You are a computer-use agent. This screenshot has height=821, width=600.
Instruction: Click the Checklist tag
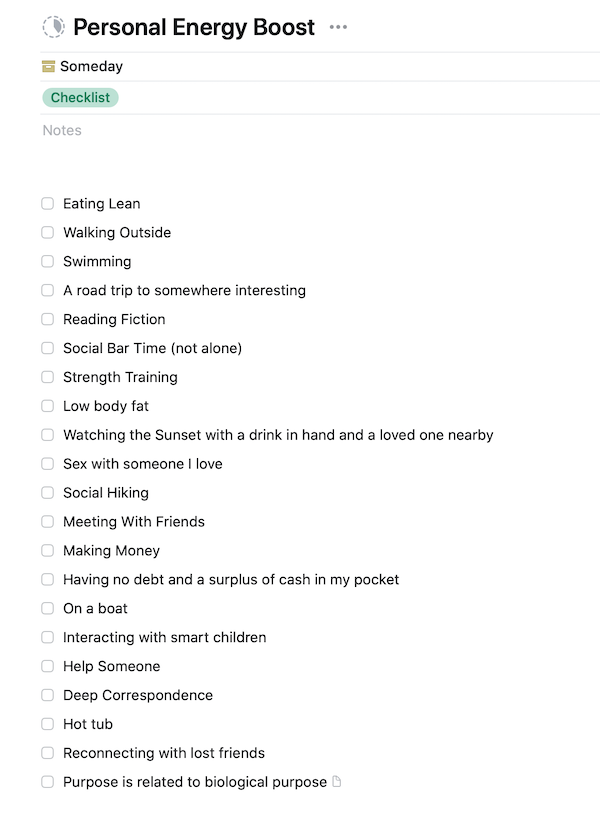coord(80,98)
